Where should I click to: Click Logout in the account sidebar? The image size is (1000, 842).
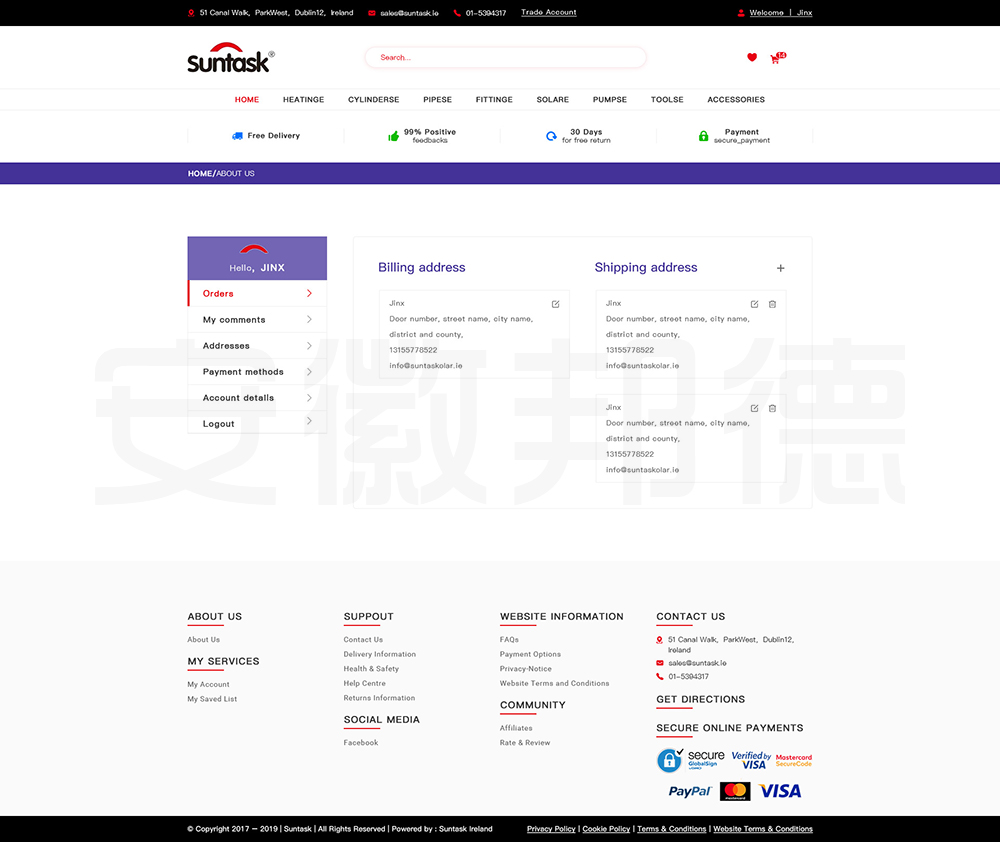tap(219, 424)
